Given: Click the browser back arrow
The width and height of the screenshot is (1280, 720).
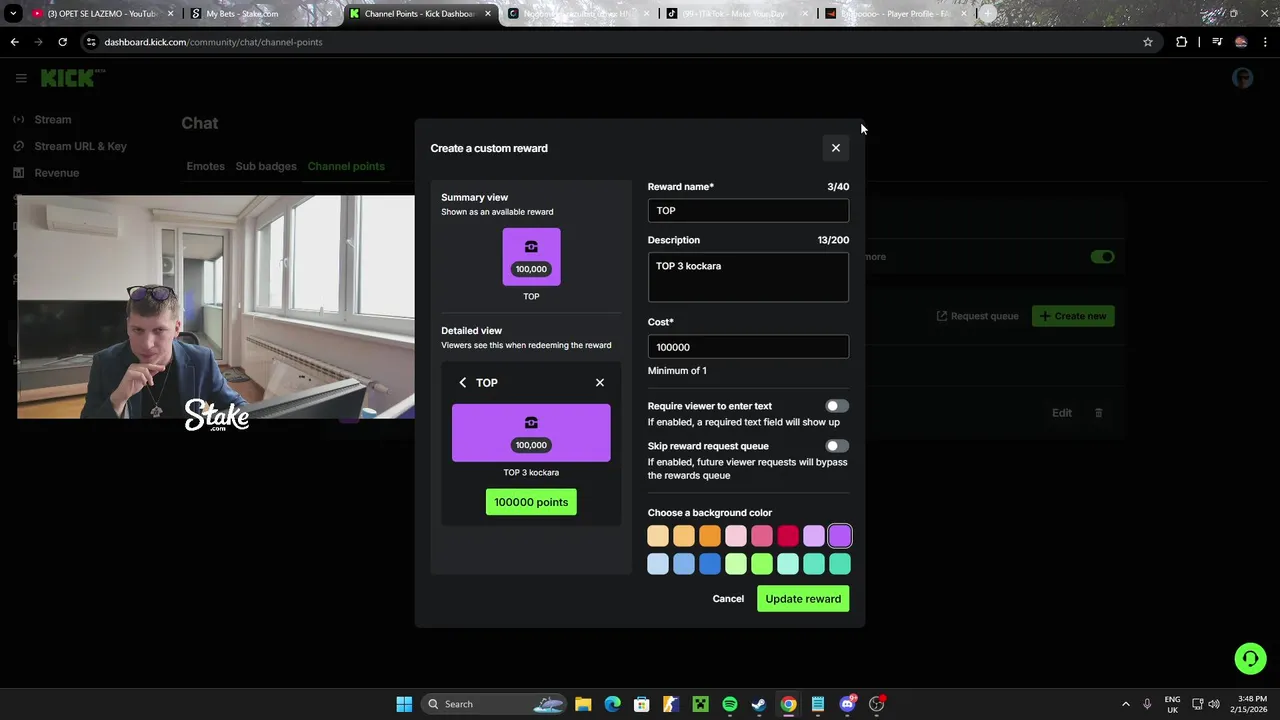Looking at the screenshot, I should click(14, 42).
